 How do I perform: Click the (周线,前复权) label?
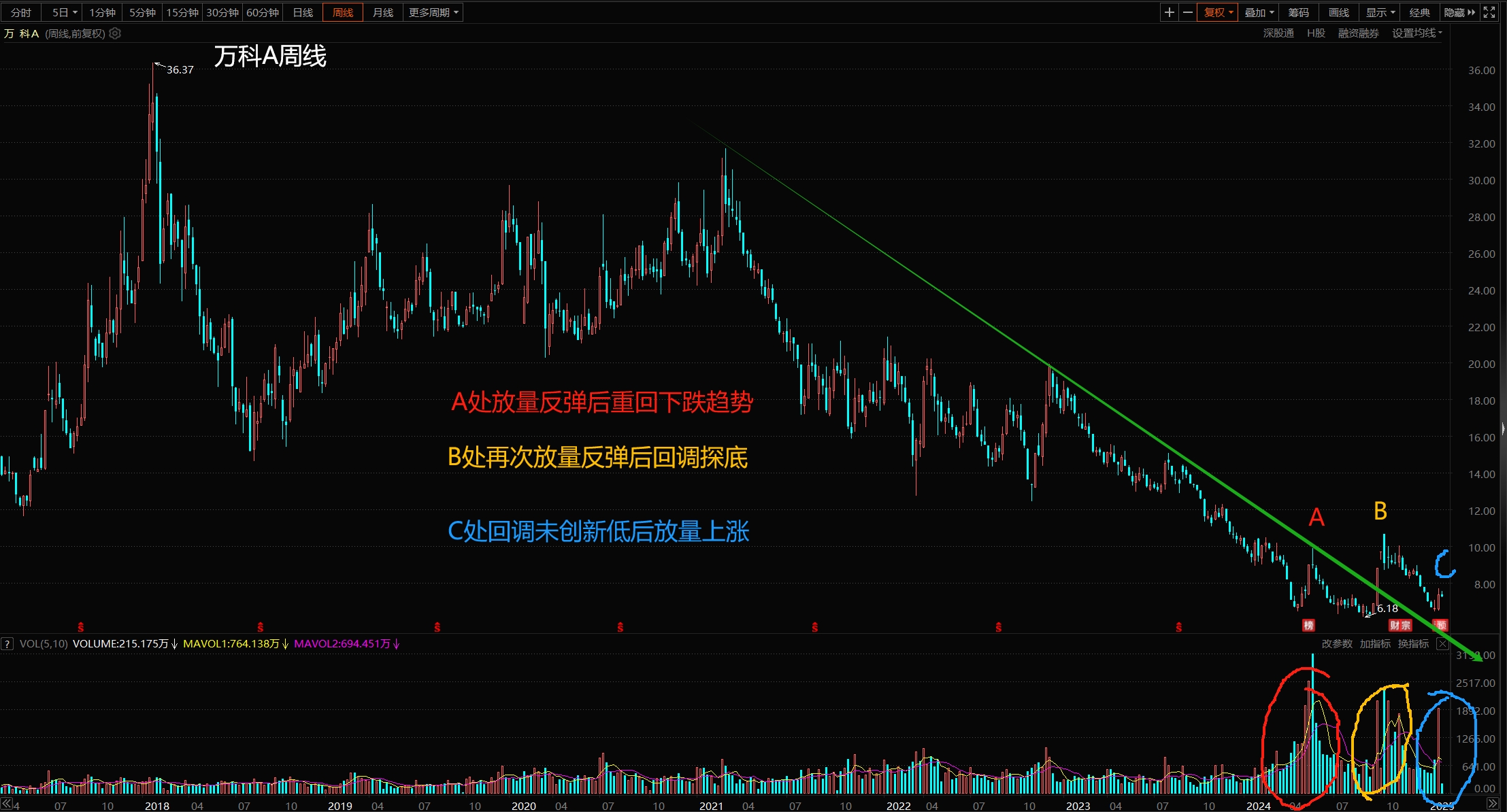pyautogui.click(x=75, y=33)
